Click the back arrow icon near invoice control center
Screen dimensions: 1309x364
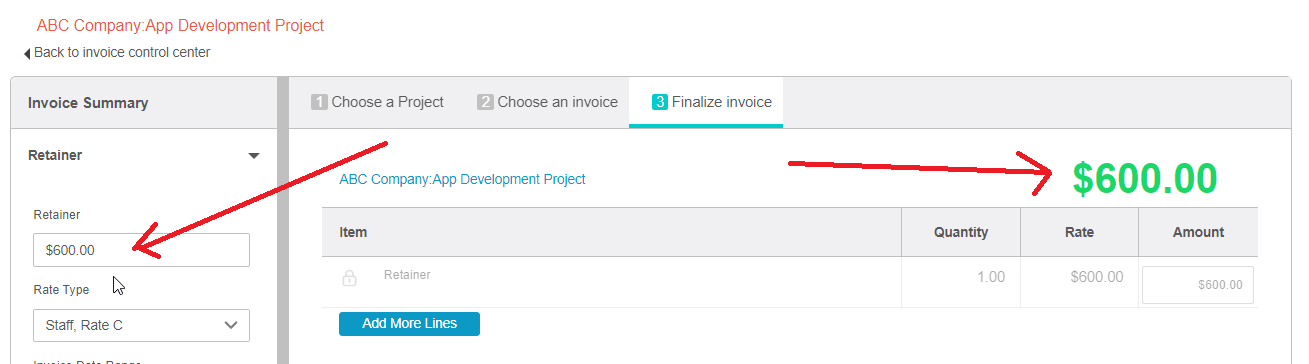point(27,53)
